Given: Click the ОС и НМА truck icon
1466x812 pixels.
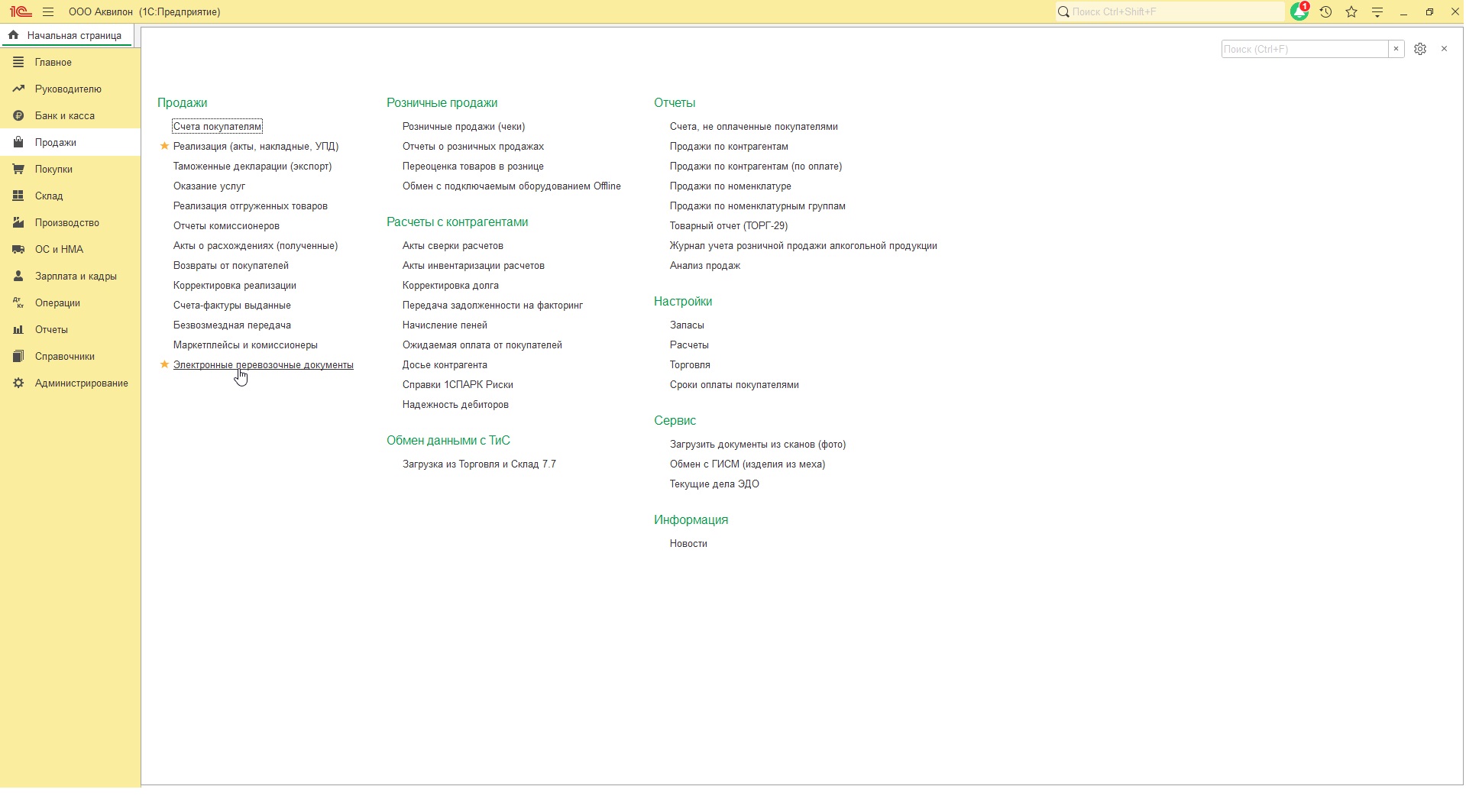Looking at the screenshot, I should 18,249.
